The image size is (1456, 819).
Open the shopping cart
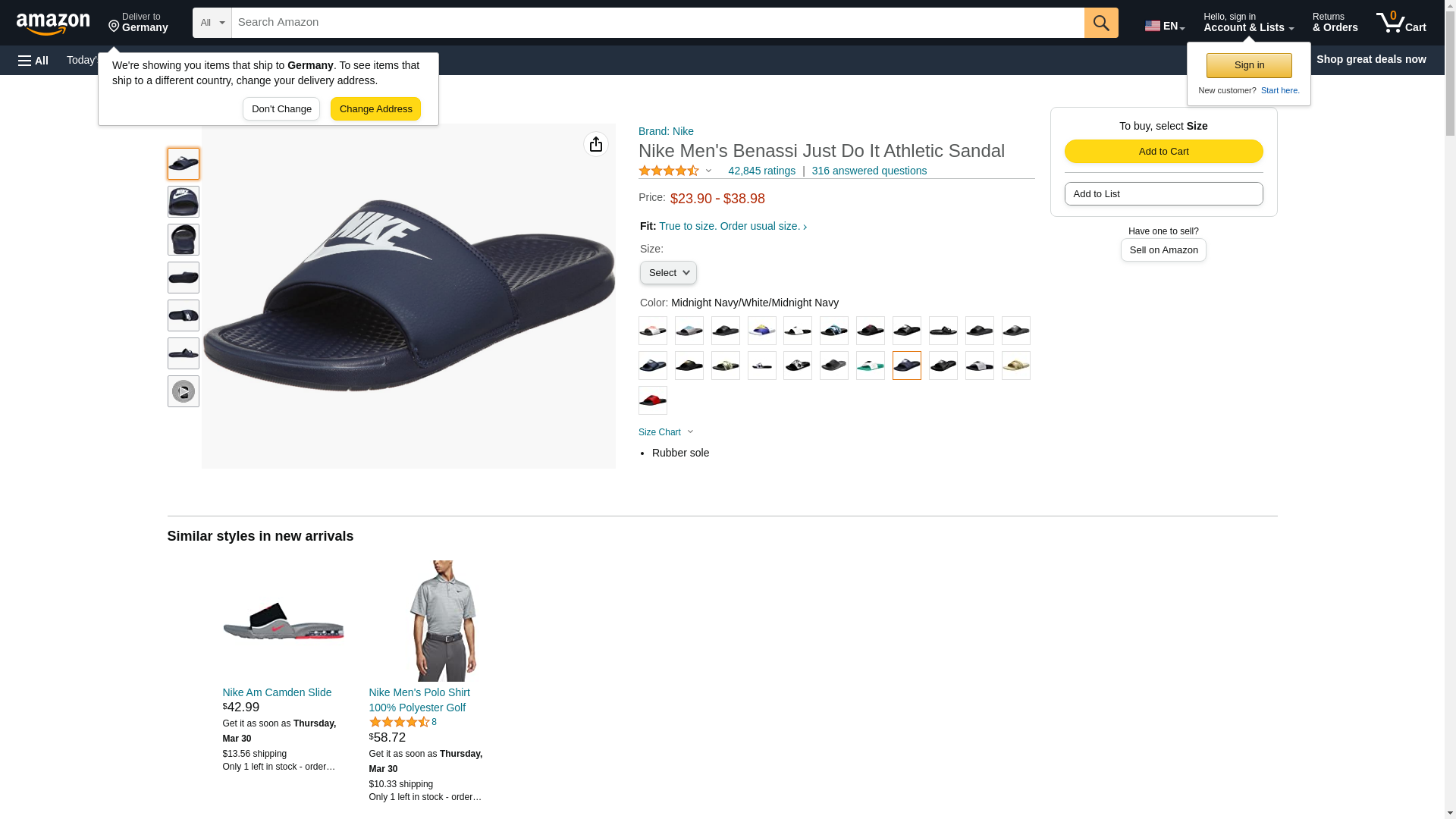1401,23
